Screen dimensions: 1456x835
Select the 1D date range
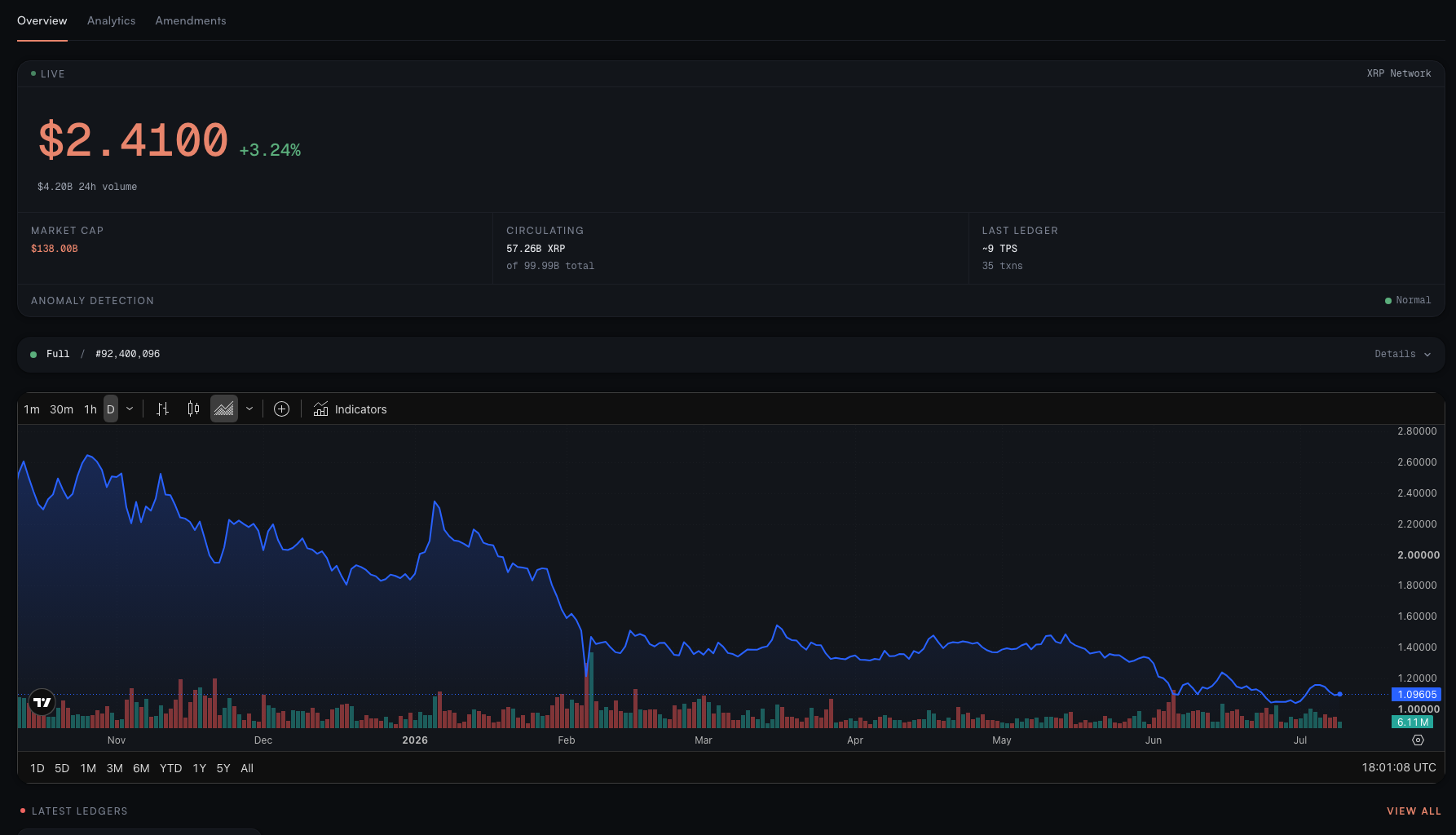tap(38, 768)
